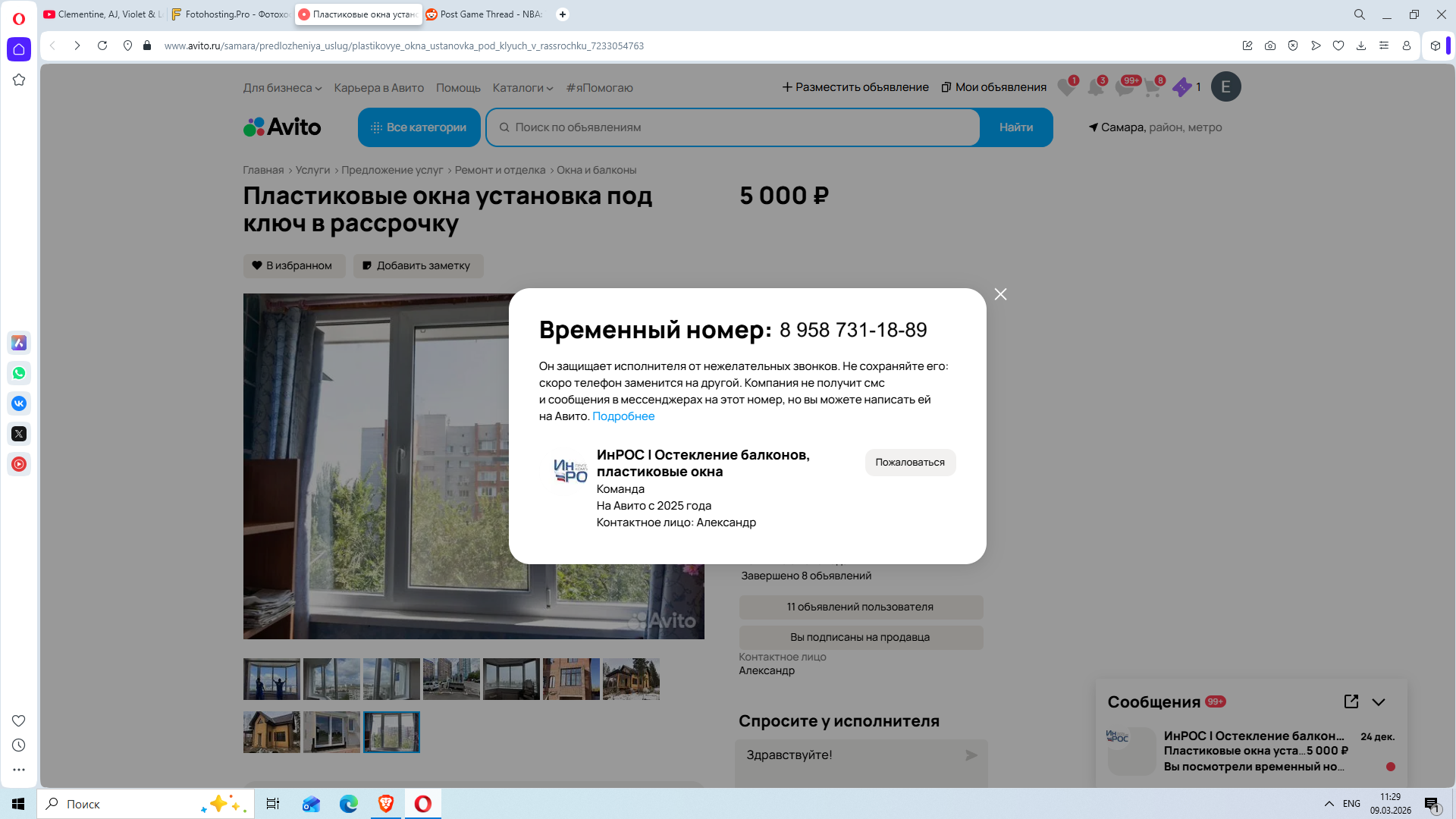Open Opera downloads icon

(1361, 45)
